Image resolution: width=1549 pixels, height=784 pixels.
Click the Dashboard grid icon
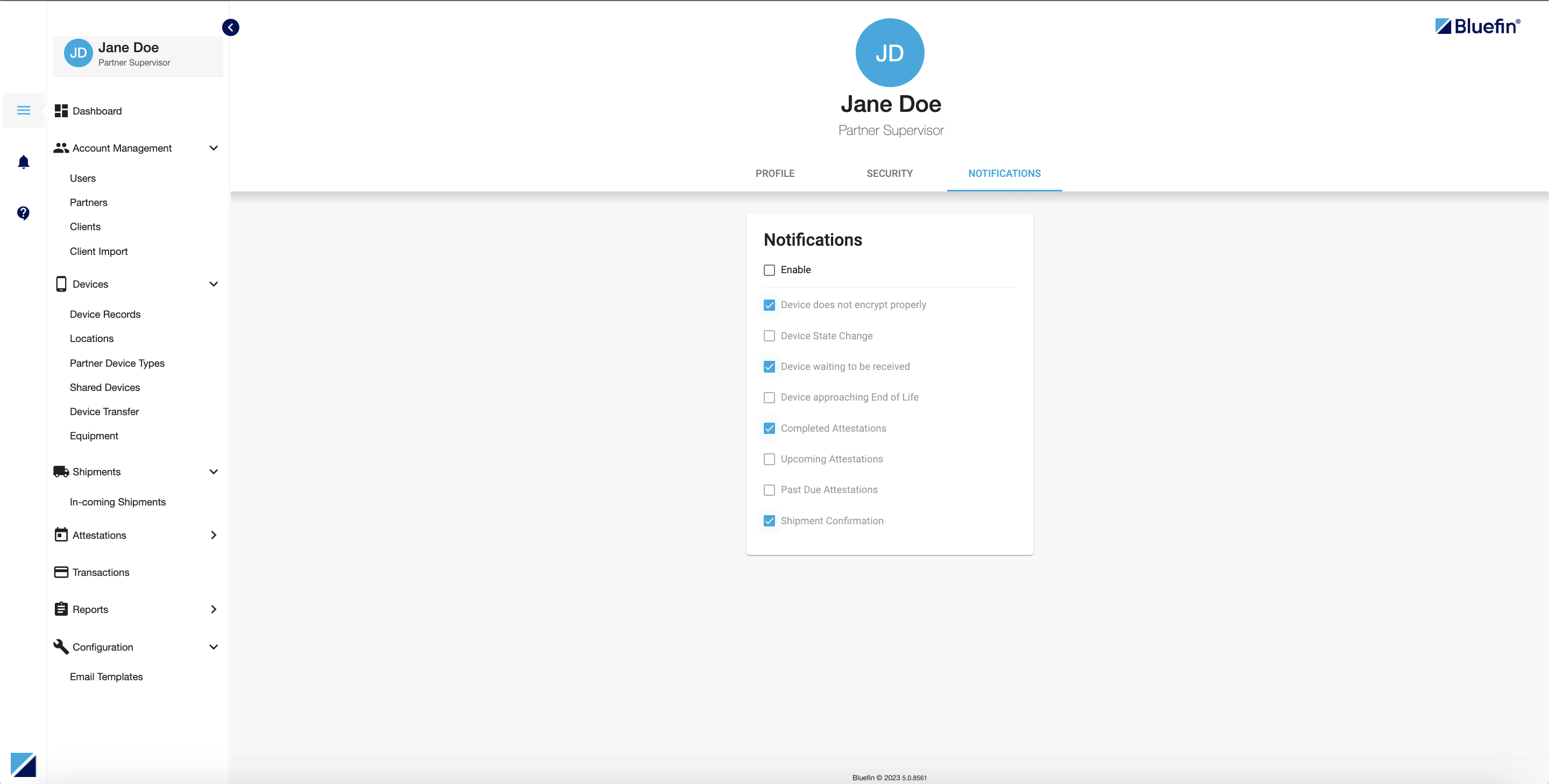(x=61, y=111)
